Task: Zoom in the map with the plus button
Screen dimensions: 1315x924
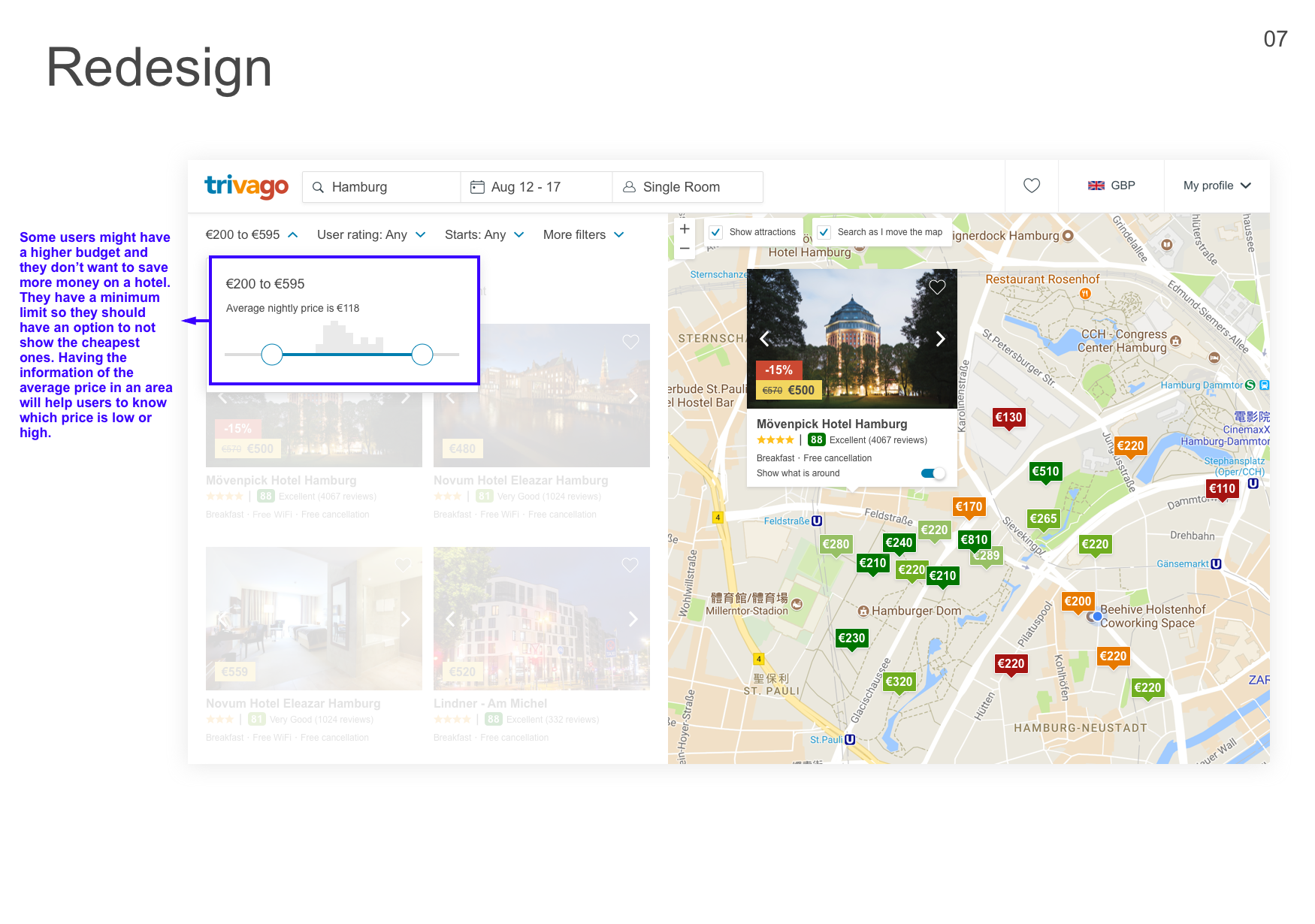Action: [x=685, y=229]
